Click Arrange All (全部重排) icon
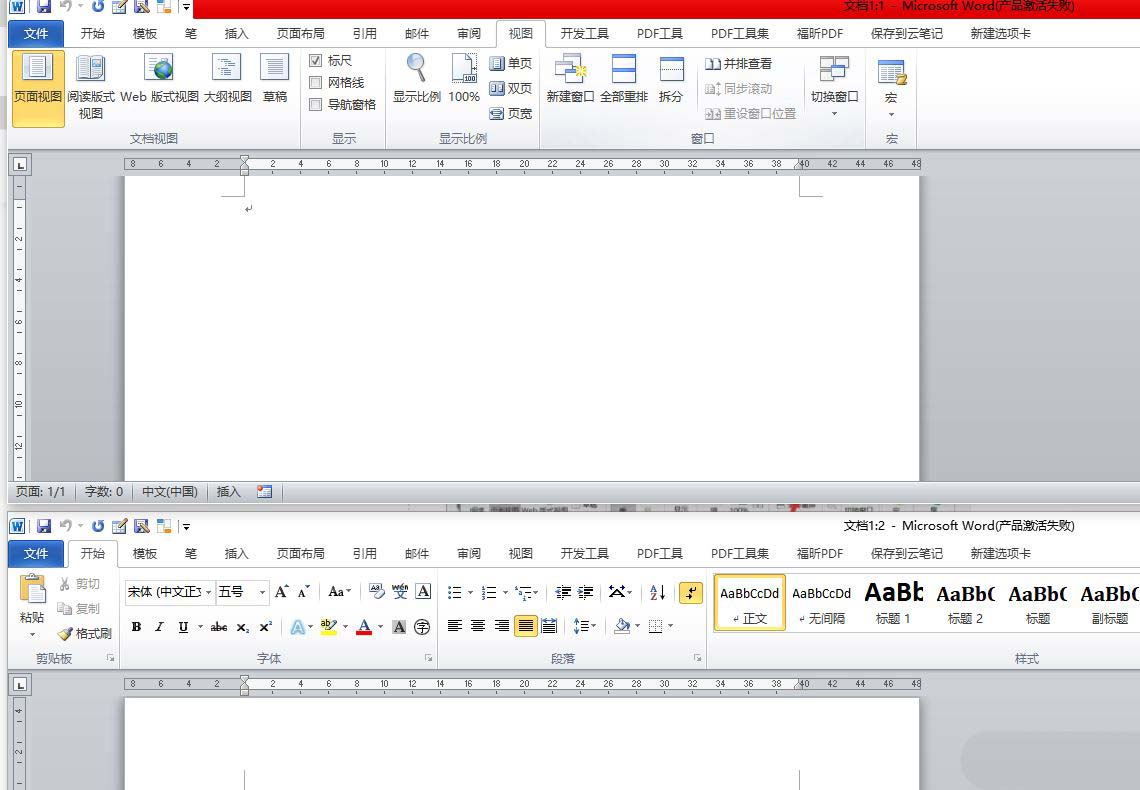Viewport: 1140px width, 790px height. click(x=623, y=69)
